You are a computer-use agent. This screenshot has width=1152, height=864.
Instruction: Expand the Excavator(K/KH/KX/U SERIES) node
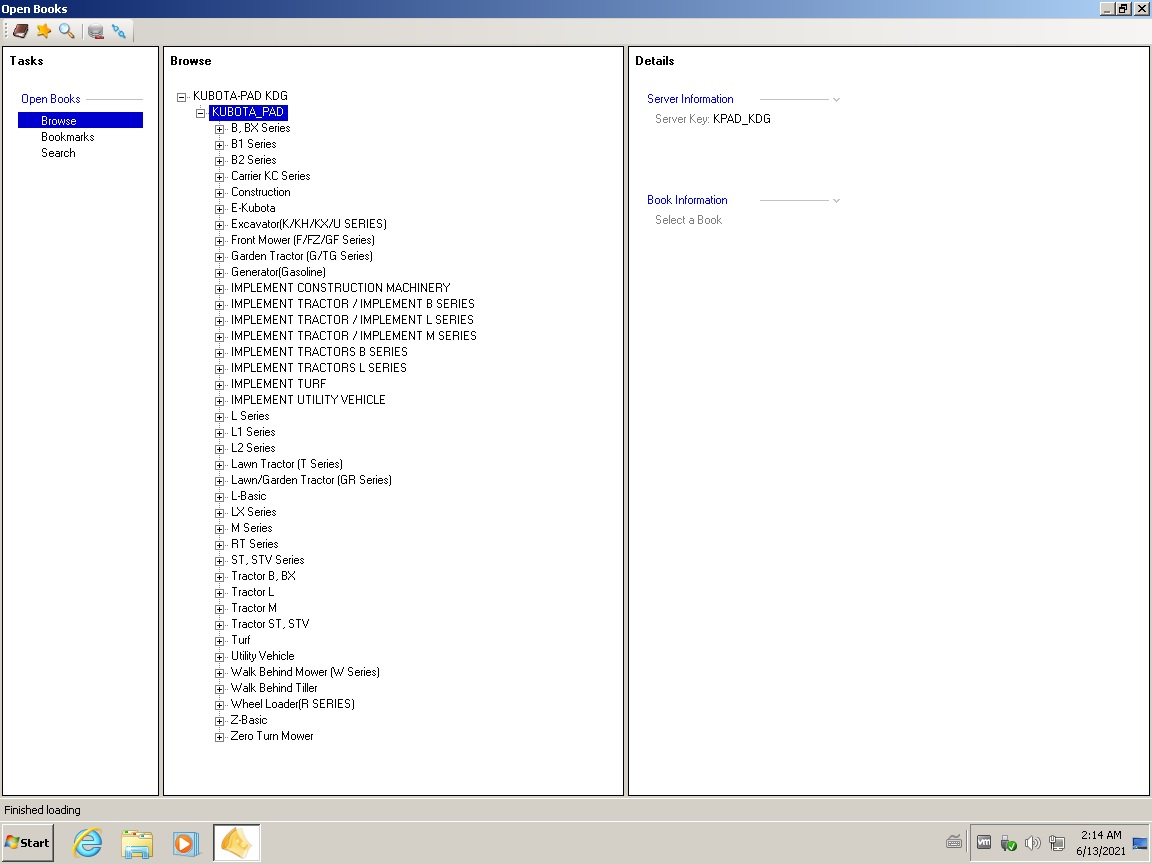pyautogui.click(x=219, y=225)
